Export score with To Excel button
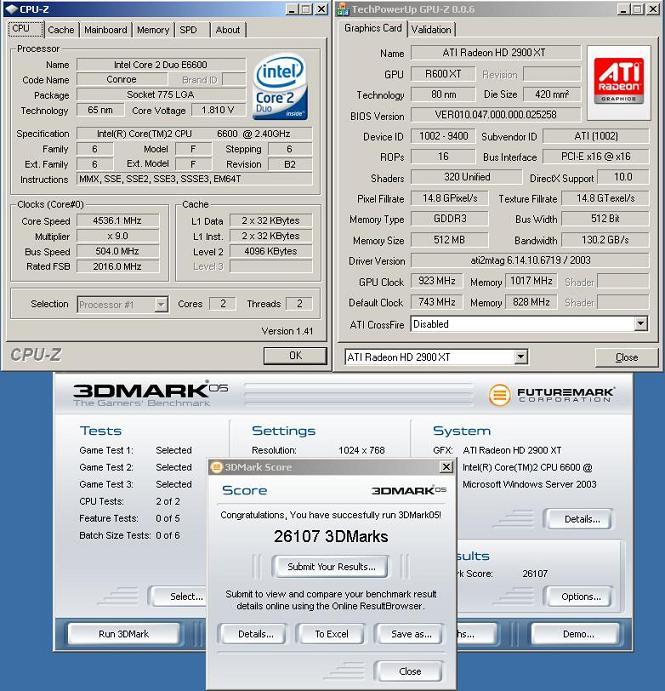 point(331,634)
